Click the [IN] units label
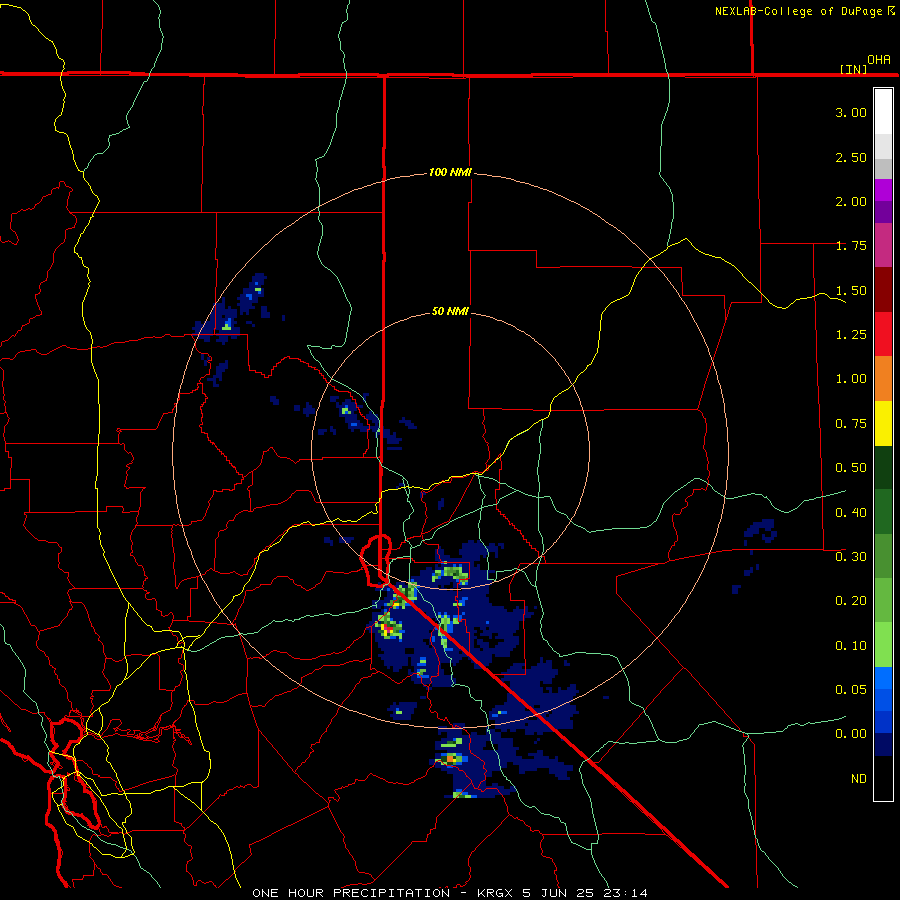 pos(853,69)
